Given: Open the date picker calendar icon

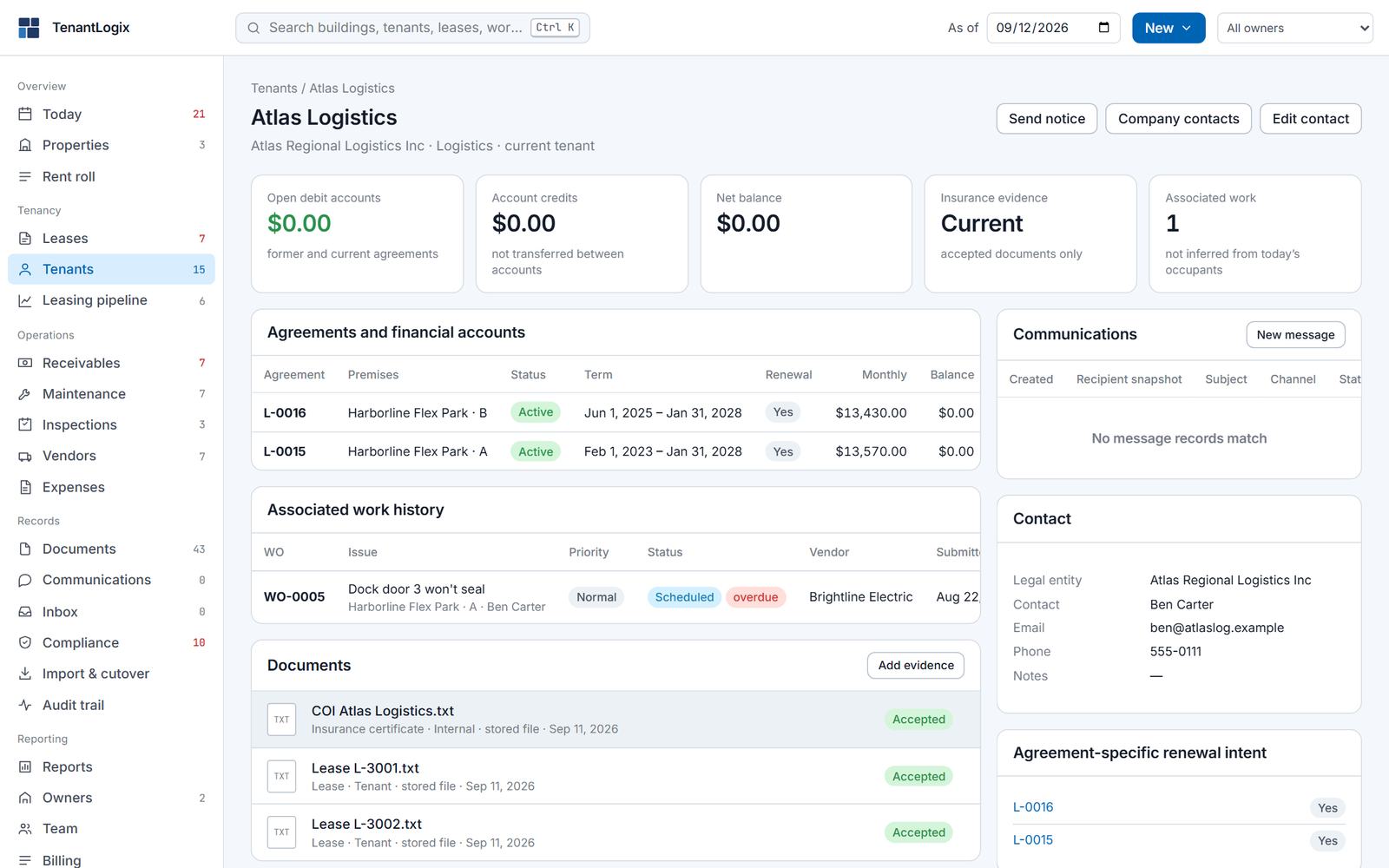Looking at the screenshot, I should pos(1103,28).
